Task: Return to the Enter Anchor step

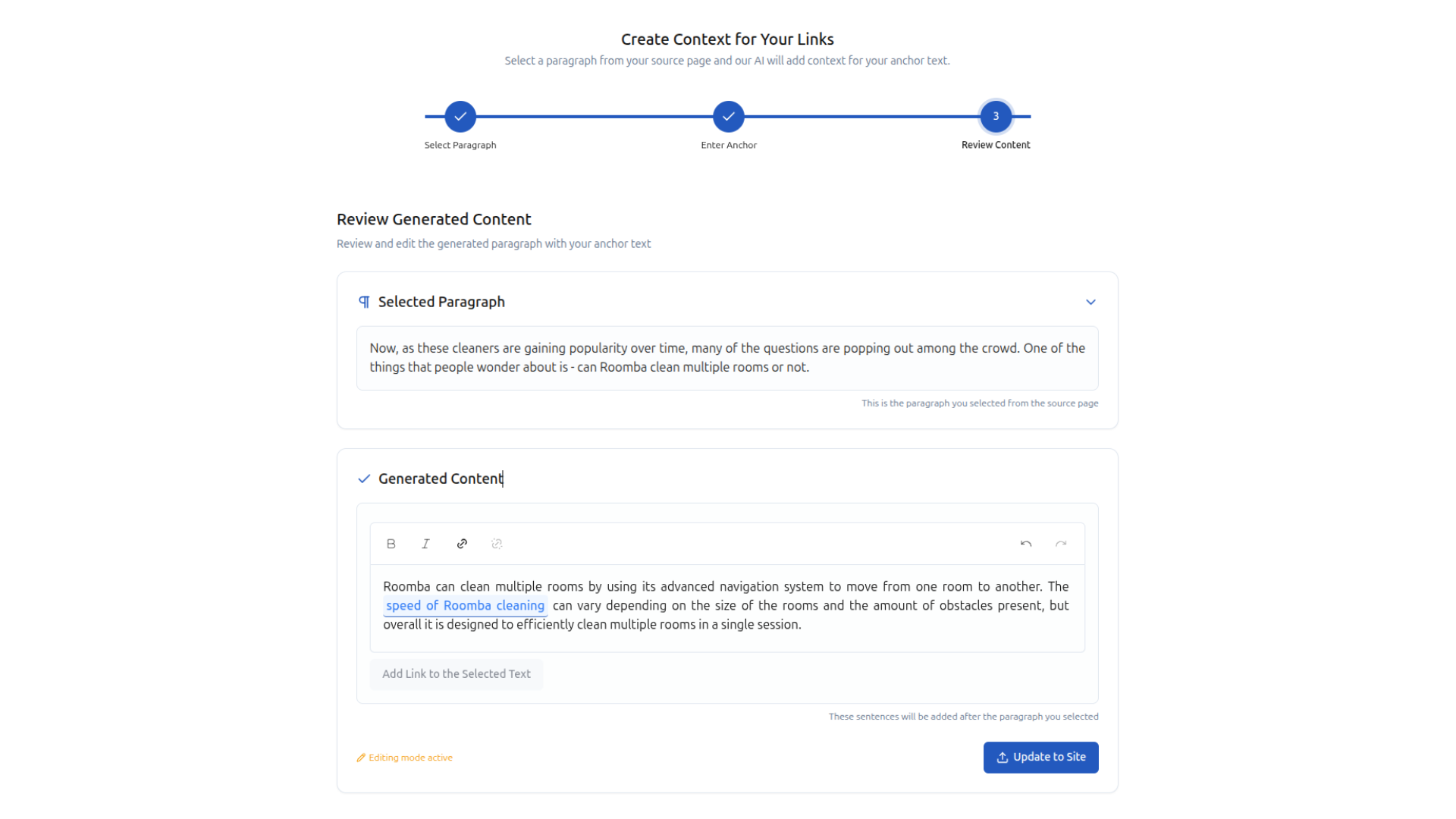Action: pyautogui.click(x=729, y=117)
